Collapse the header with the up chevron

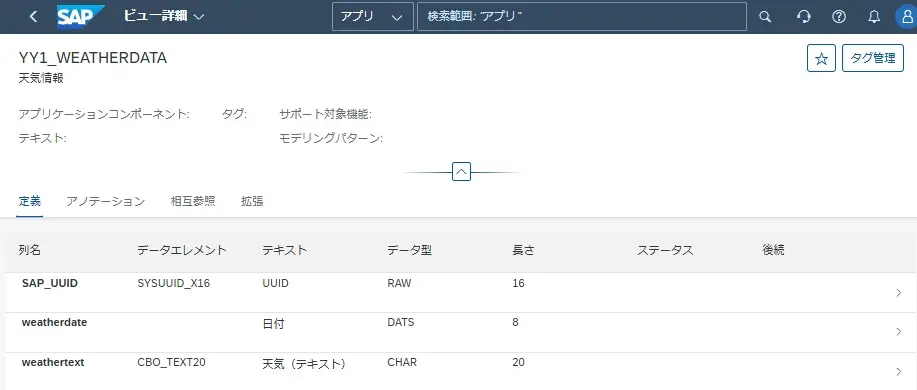(x=461, y=172)
